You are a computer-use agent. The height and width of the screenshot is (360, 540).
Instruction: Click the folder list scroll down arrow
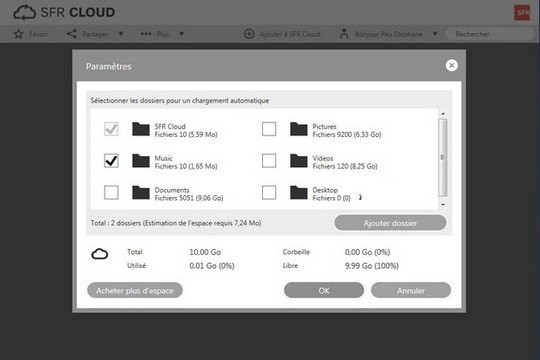[443, 204]
